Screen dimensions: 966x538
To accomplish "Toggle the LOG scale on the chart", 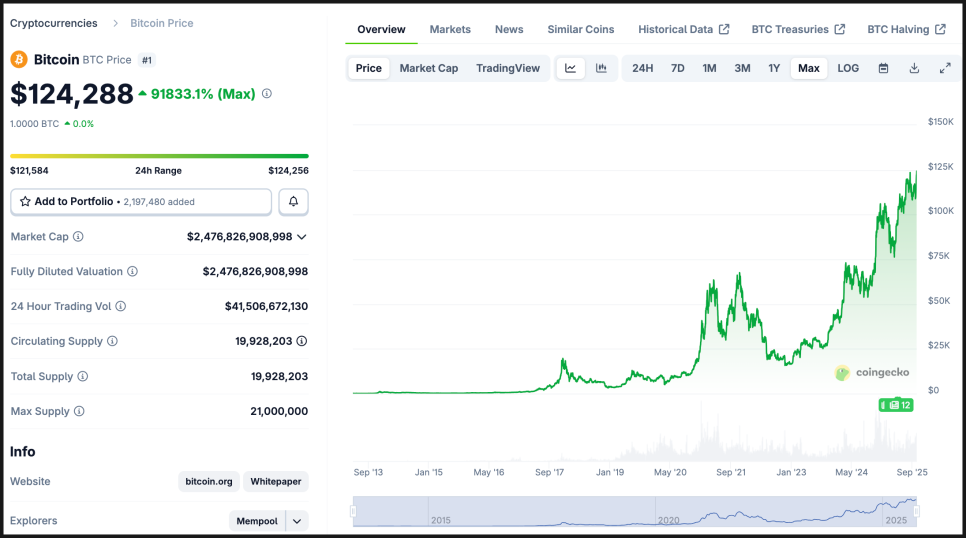I will [848, 68].
